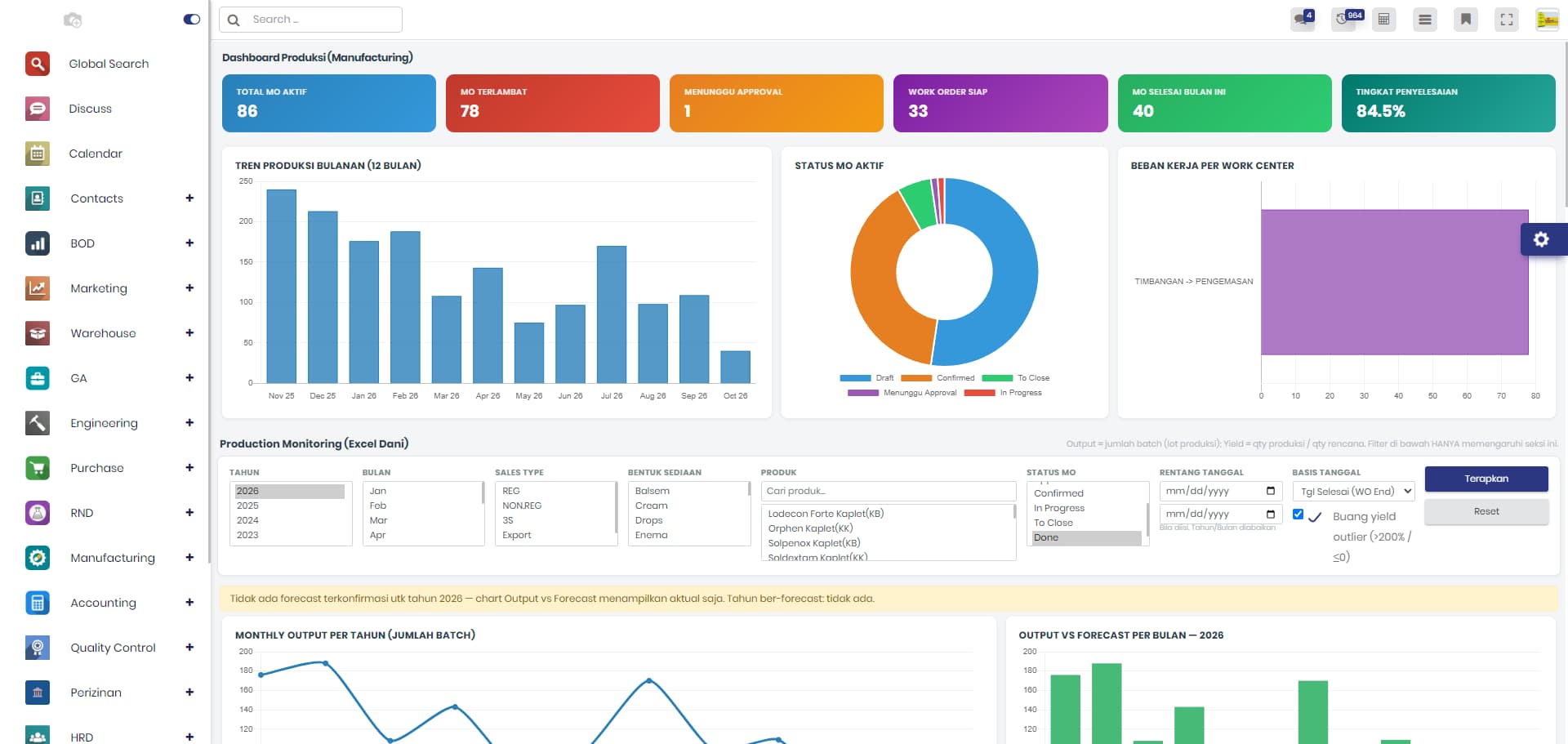Screen dimensions: 1568x744
Task: Click the Reset button
Action: coord(1486,512)
